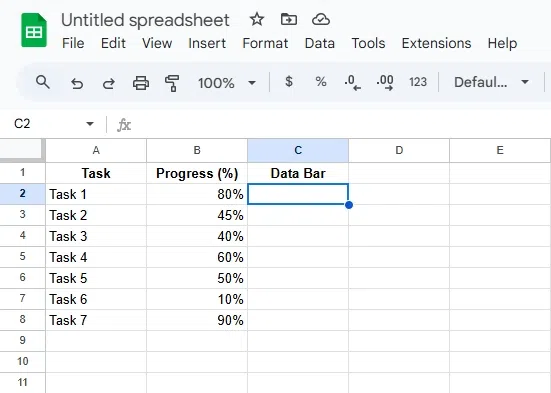This screenshot has height=393, width=551.
Task: Select the 10% progress cell
Action: tap(197, 299)
